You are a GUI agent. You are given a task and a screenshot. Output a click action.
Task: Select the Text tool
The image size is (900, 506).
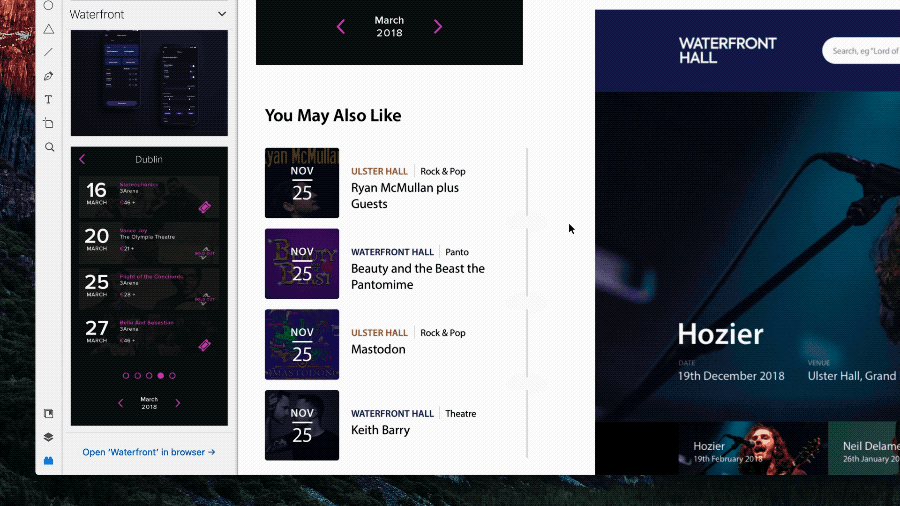[x=48, y=99]
